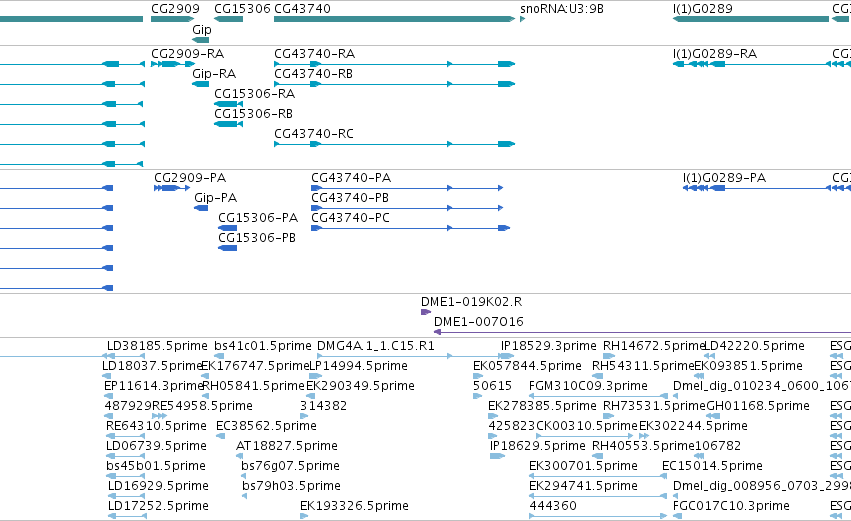Click the Gip gene label

(202, 29)
